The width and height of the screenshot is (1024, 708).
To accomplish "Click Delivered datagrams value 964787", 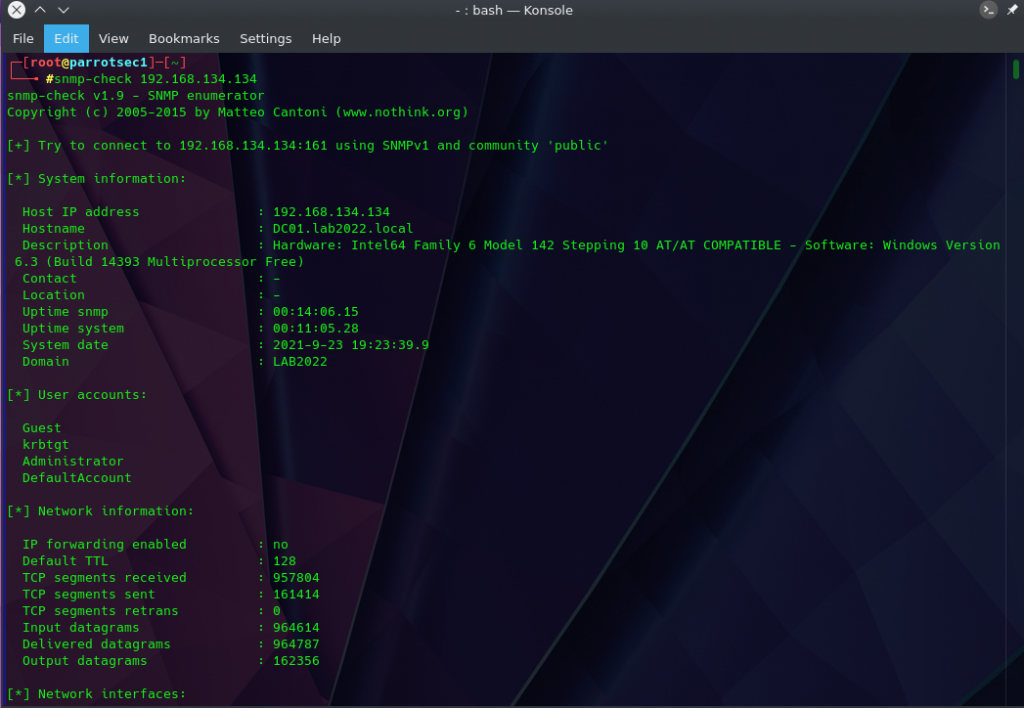I will pos(296,645).
